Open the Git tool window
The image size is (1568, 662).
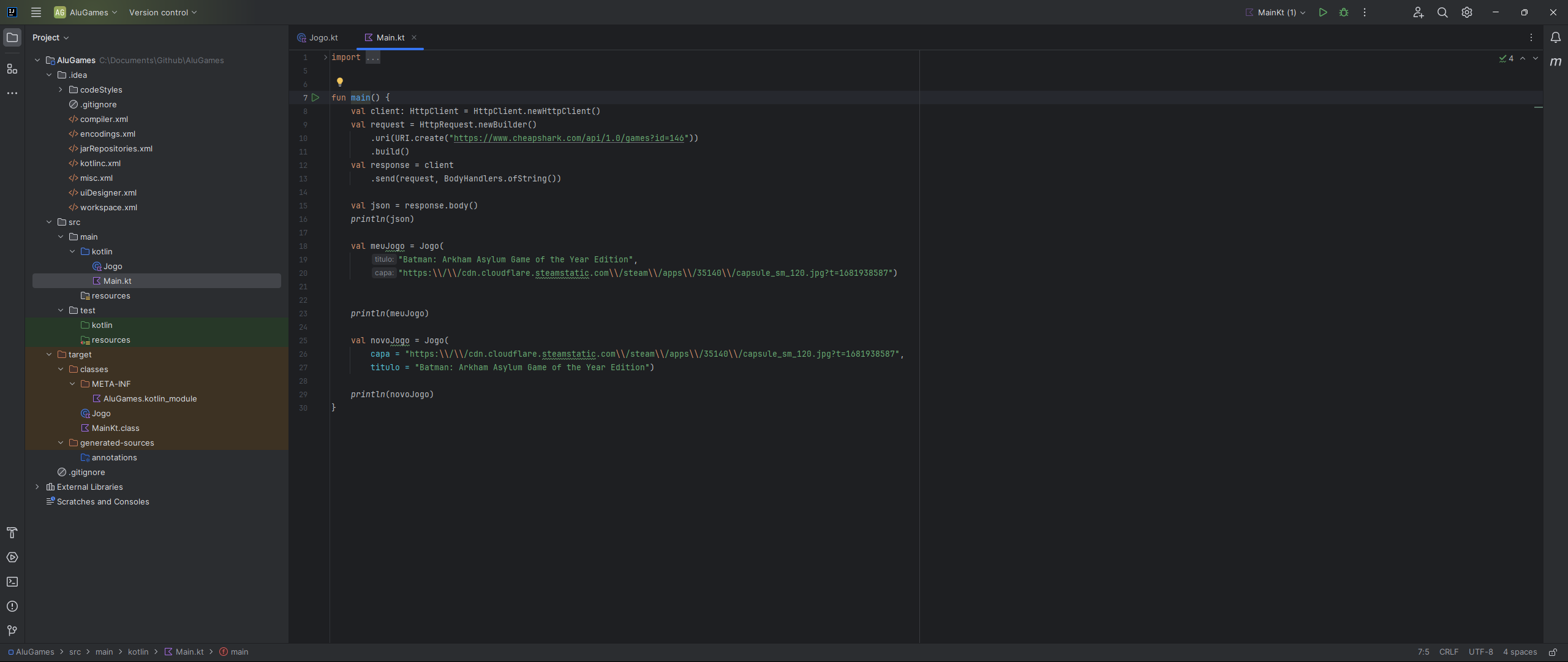click(x=12, y=631)
